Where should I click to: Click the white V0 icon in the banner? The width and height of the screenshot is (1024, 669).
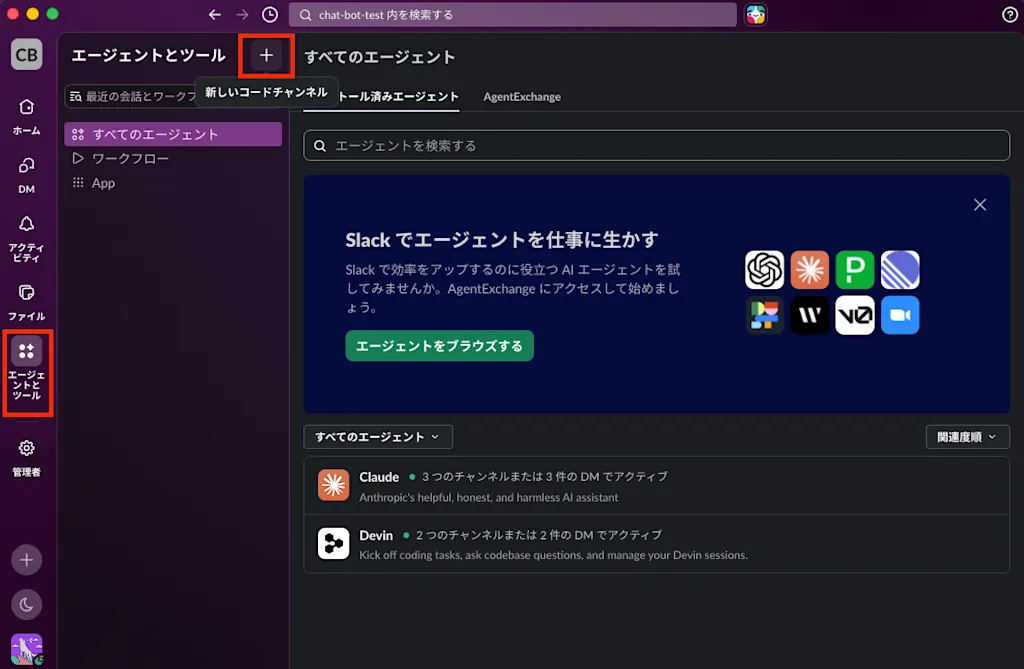[x=854, y=315]
